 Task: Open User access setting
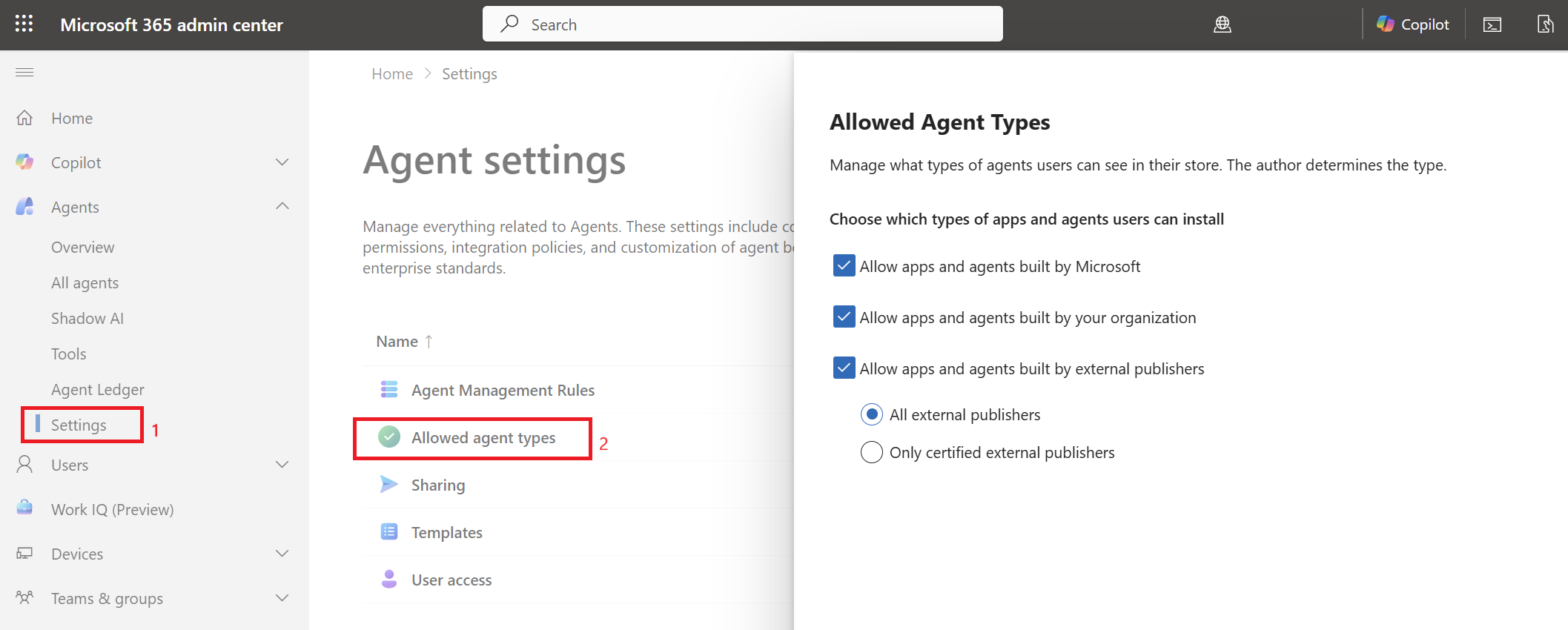pyautogui.click(x=451, y=580)
